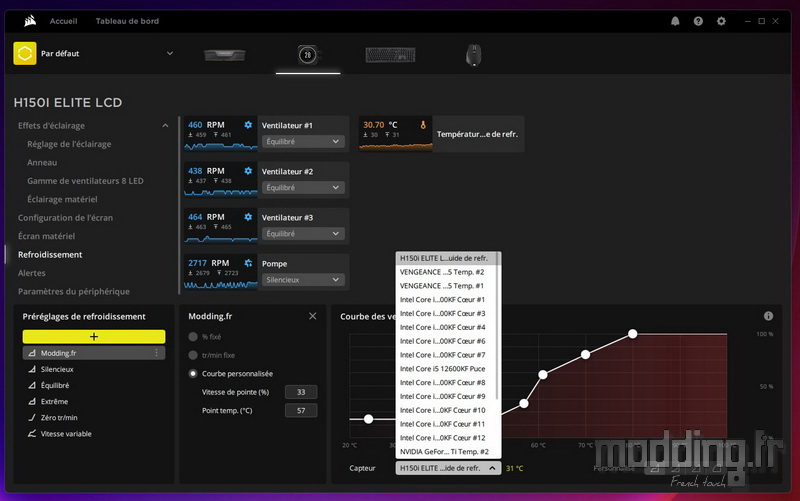The width and height of the screenshot is (800, 501).
Task: Select Extrême cooling preset
Action: 54,402
